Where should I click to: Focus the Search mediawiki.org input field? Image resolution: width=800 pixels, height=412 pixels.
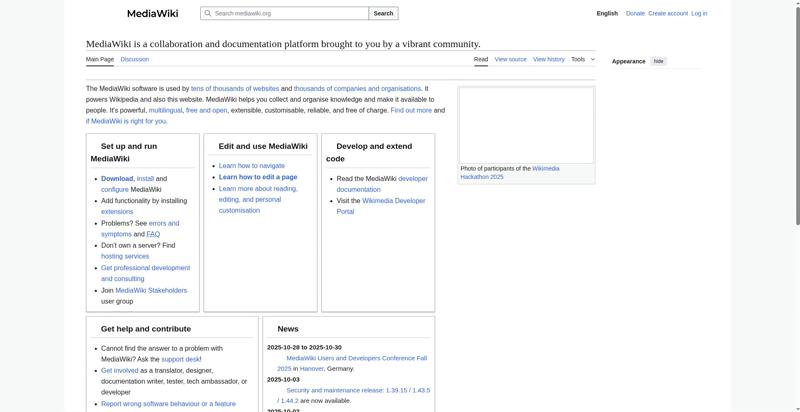click(x=290, y=14)
